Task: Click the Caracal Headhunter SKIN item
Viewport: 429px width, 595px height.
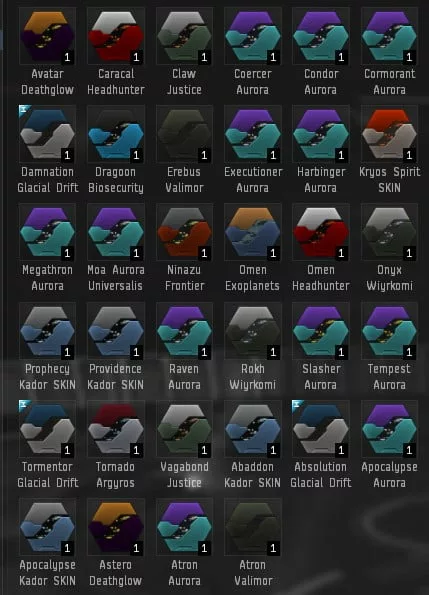Action: coord(116,36)
